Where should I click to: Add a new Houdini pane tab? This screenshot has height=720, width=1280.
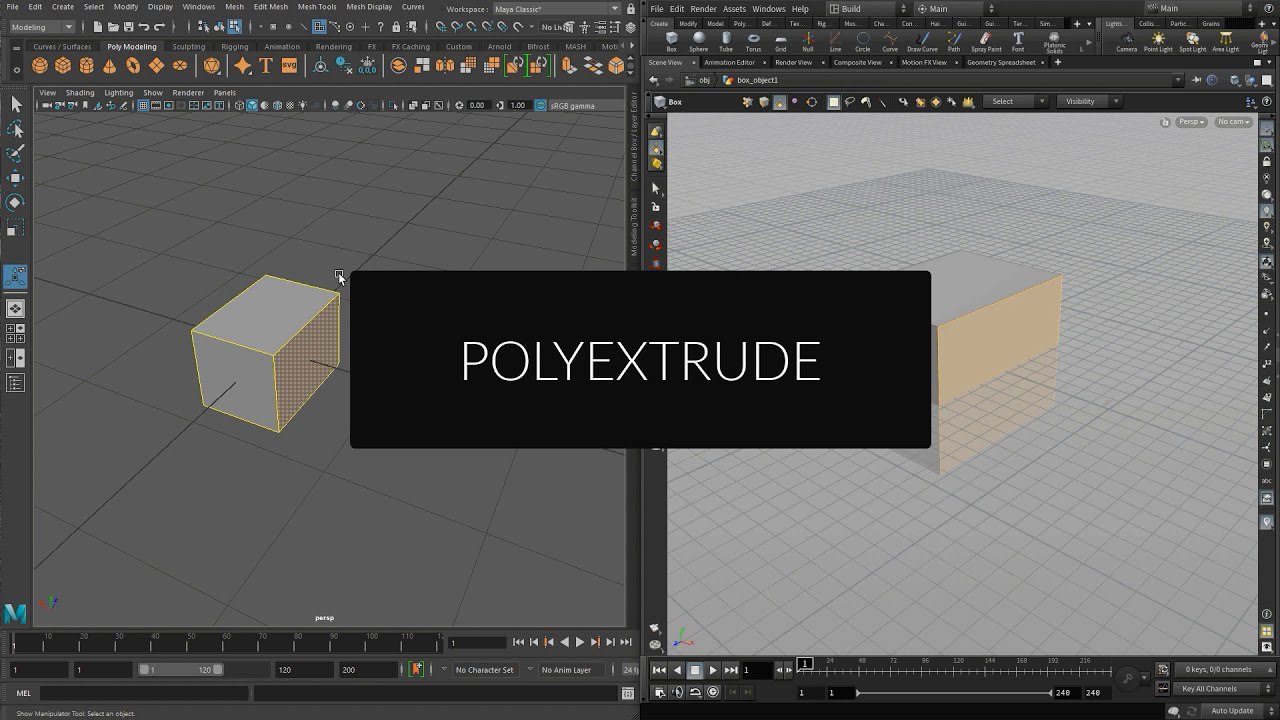pyautogui.click(x=1059, y=62)
